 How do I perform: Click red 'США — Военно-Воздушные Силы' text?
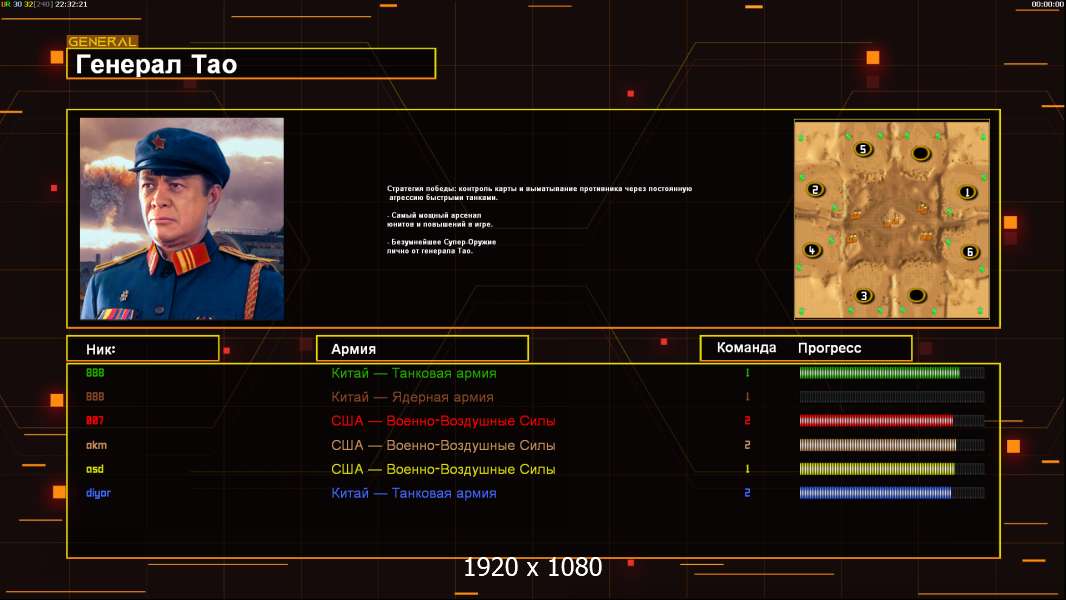[x=443, y=421]
